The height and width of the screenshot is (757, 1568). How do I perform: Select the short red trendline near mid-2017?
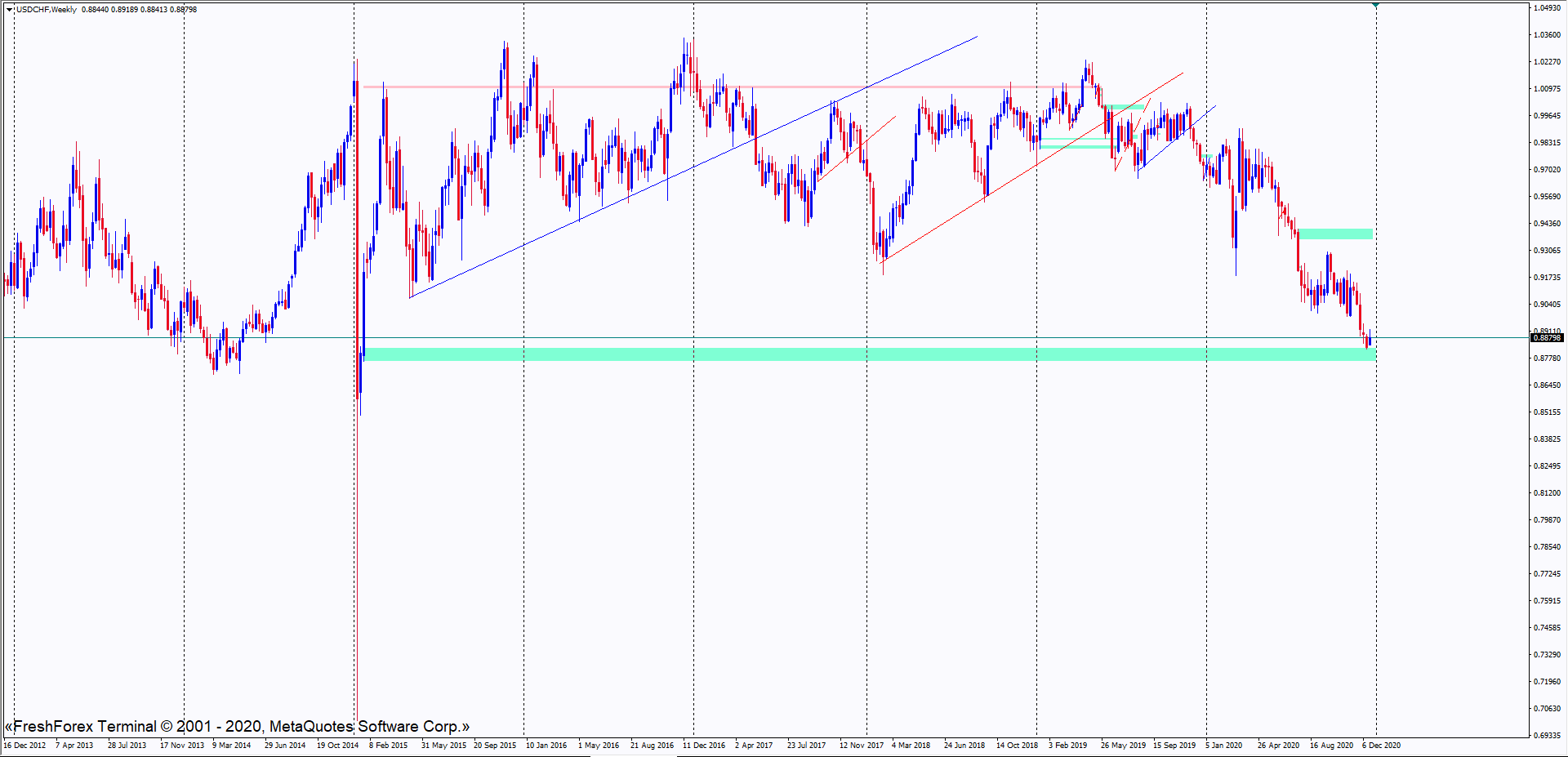pos(857,148)
